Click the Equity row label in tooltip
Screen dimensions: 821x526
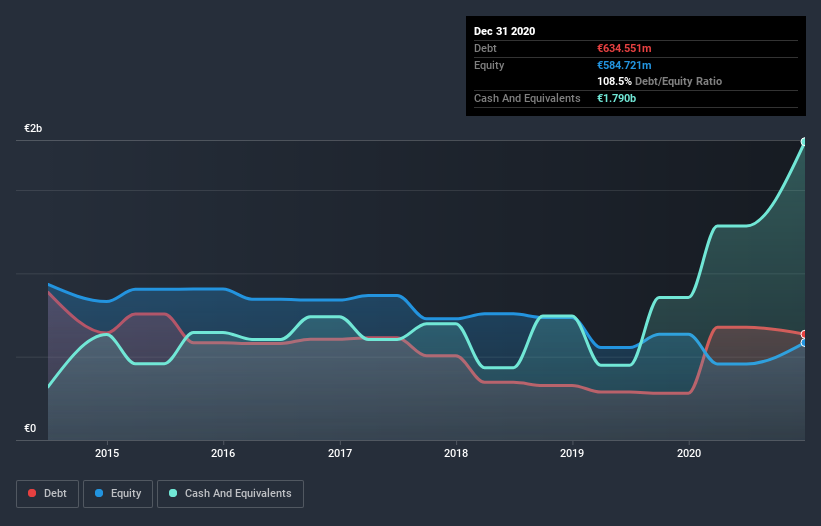pos(489,65)
